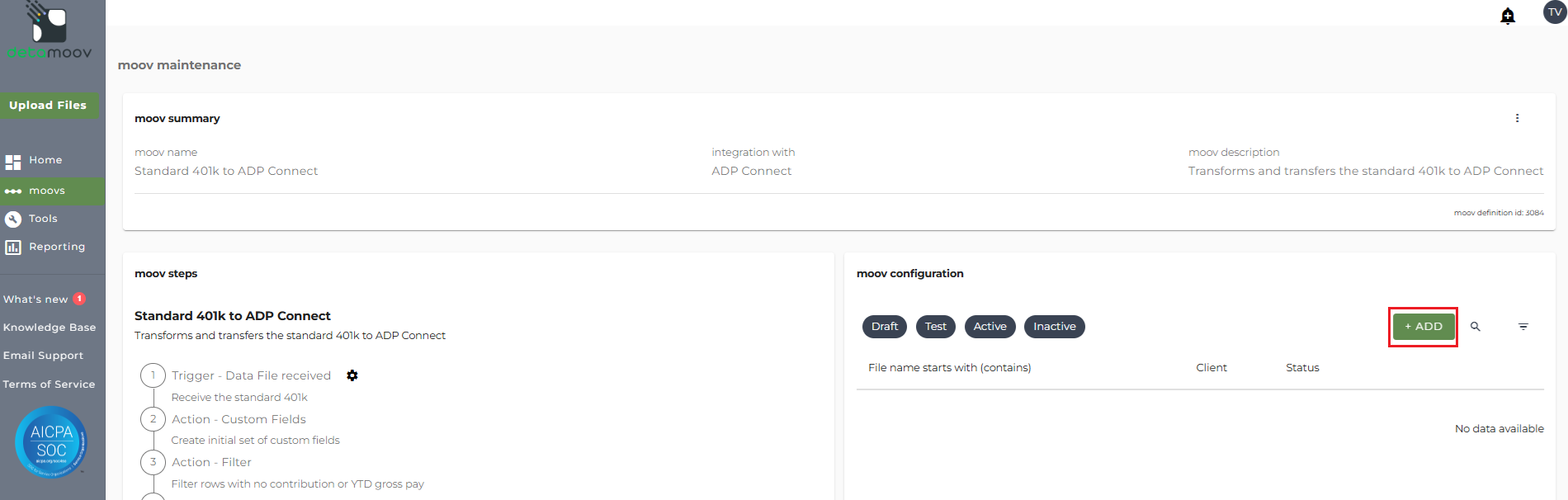Toggle the Inactive status filter chip

tap(1055, 327)
